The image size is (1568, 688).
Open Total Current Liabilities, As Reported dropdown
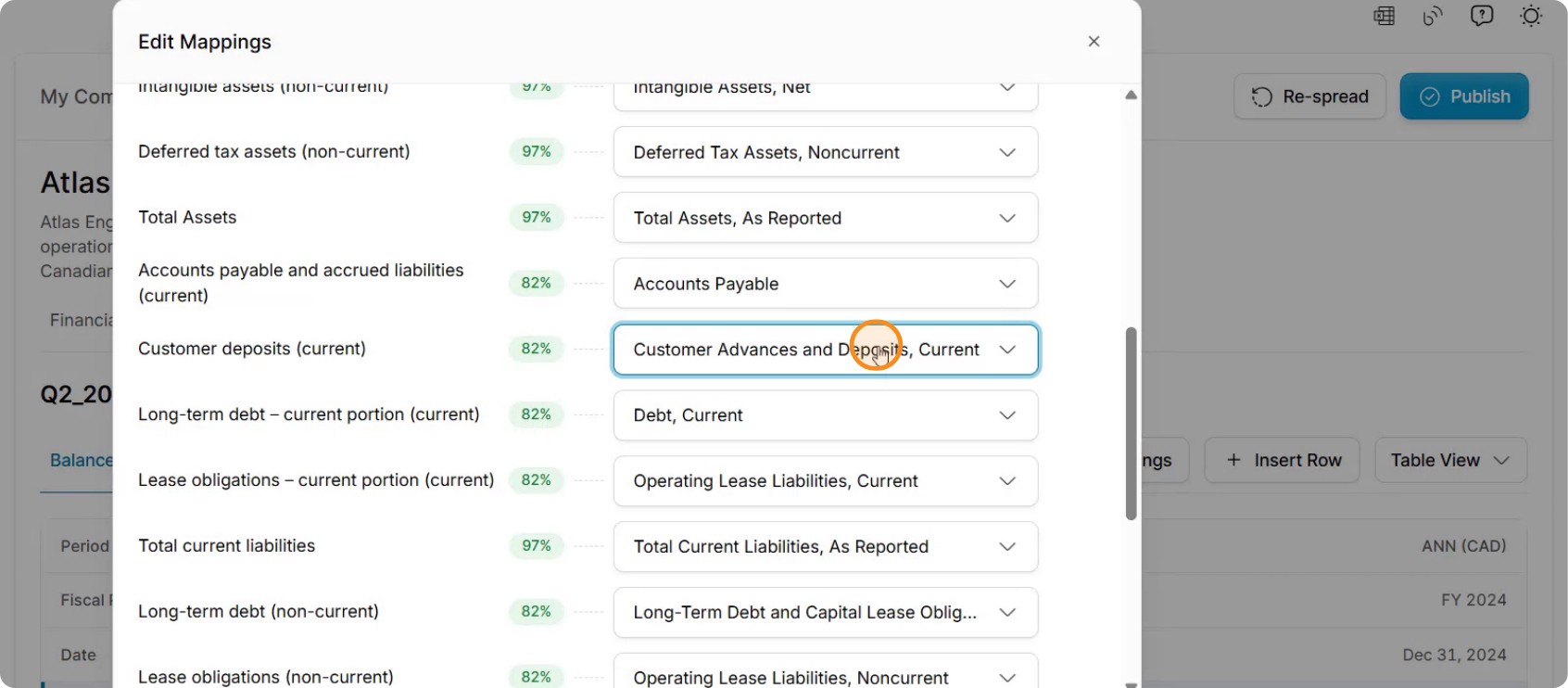coord(826,547)
